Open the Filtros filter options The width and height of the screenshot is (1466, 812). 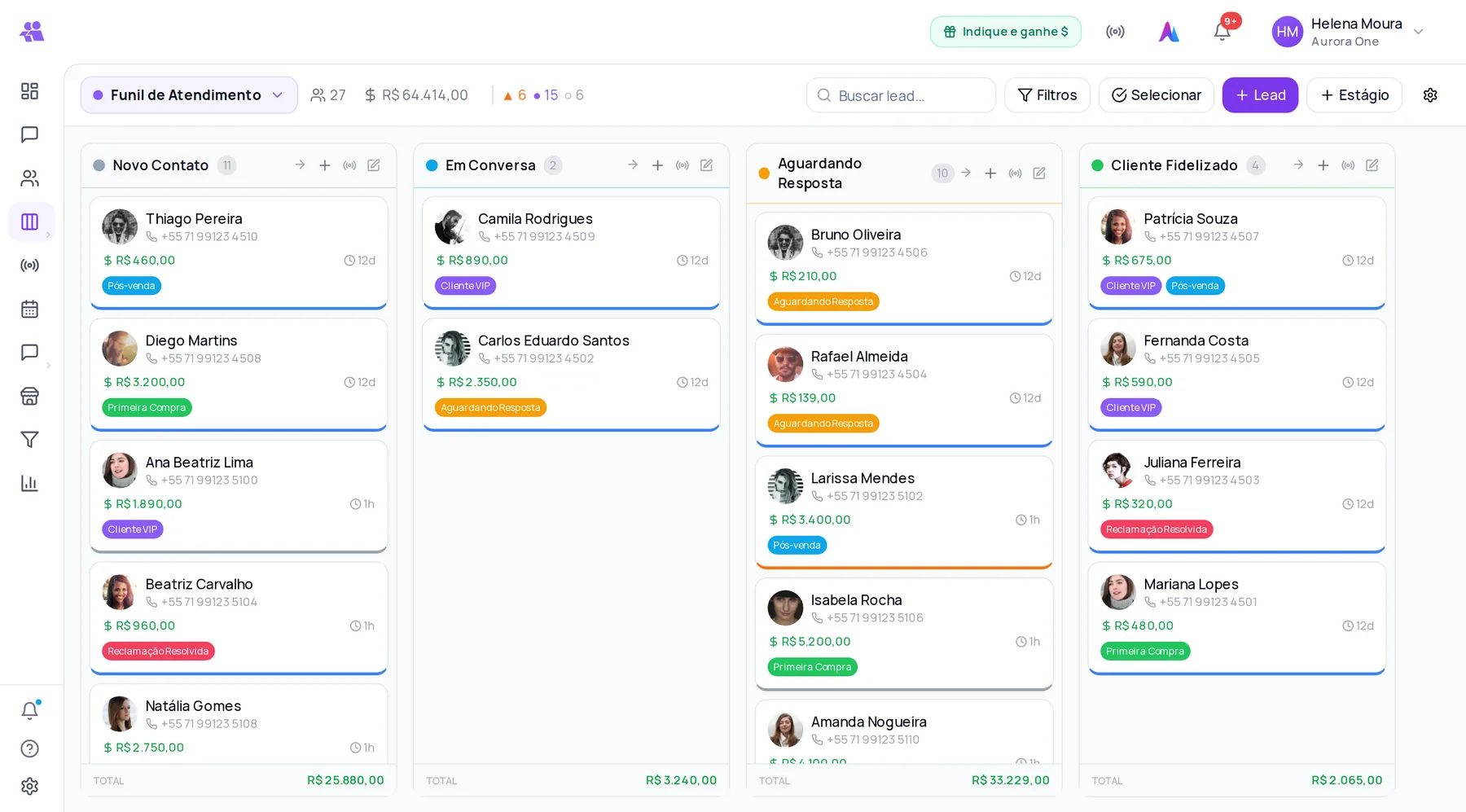(x=1047, y=95)
